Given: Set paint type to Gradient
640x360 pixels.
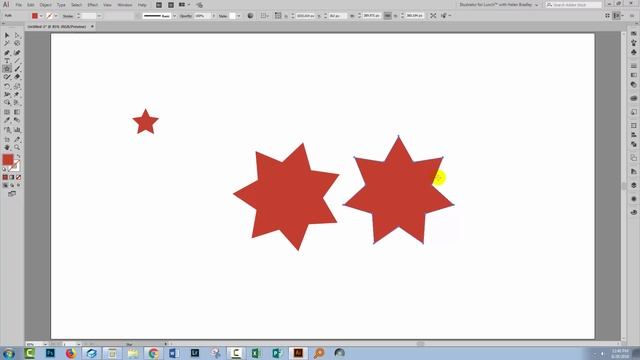Looking at the screenshot, I should (12, 177).
